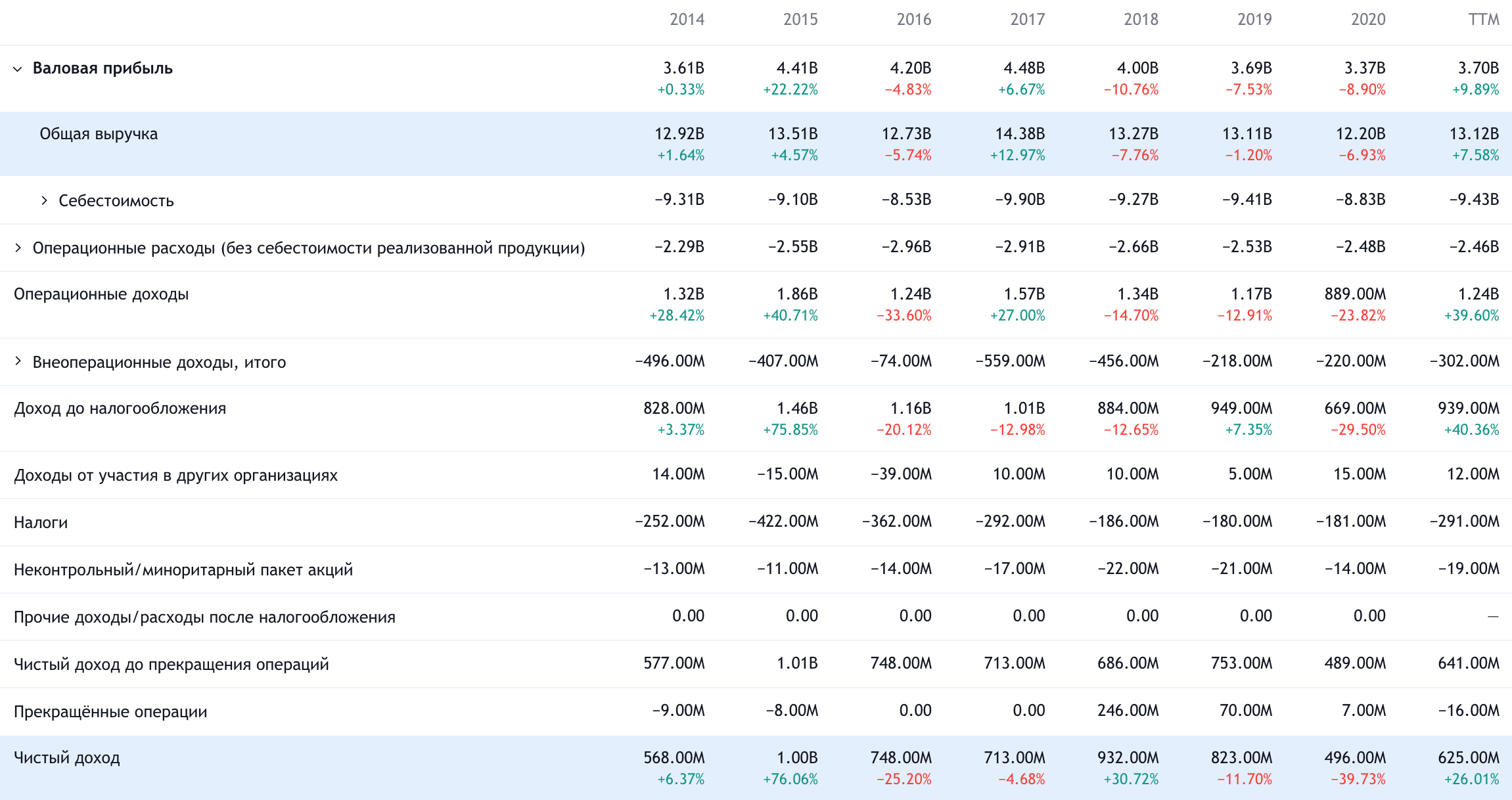Click the 2014 column header
This screenshot has height=800, width=1512.
[687, 20]
